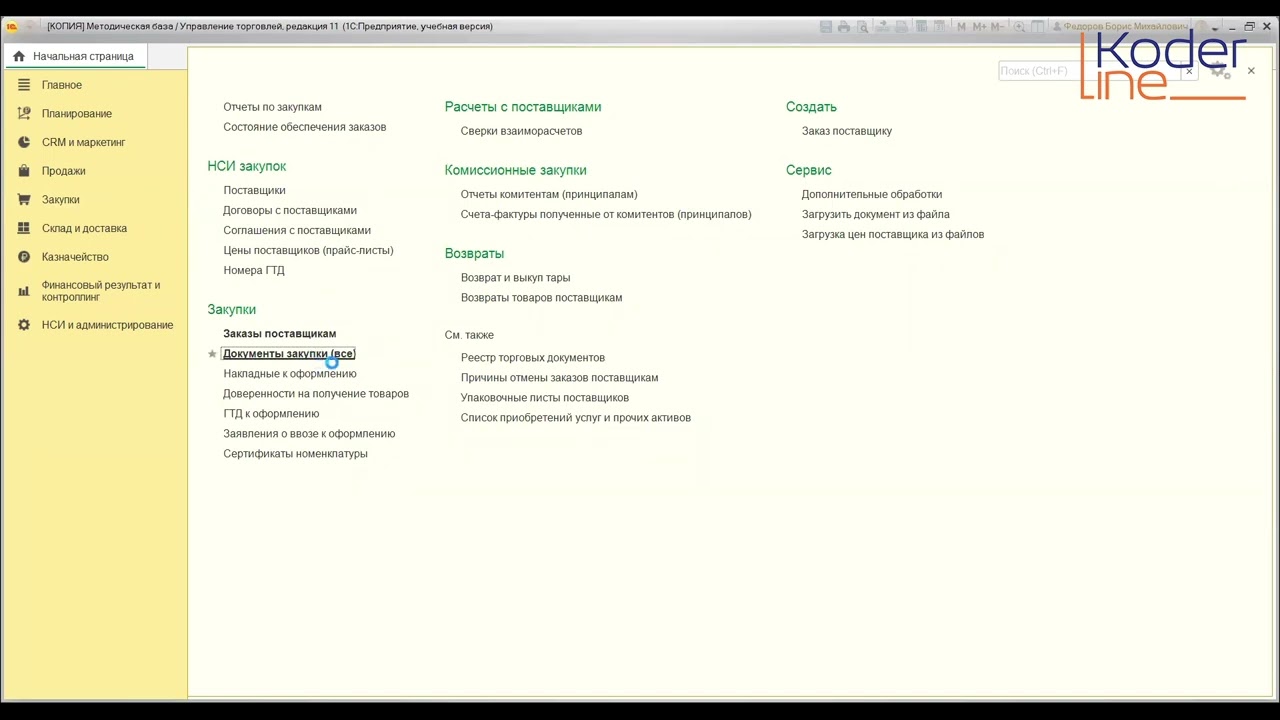This screenshot has width=1280, height=720.
Task: Open the Закупки section in sidebar
Action: point(60,200)
